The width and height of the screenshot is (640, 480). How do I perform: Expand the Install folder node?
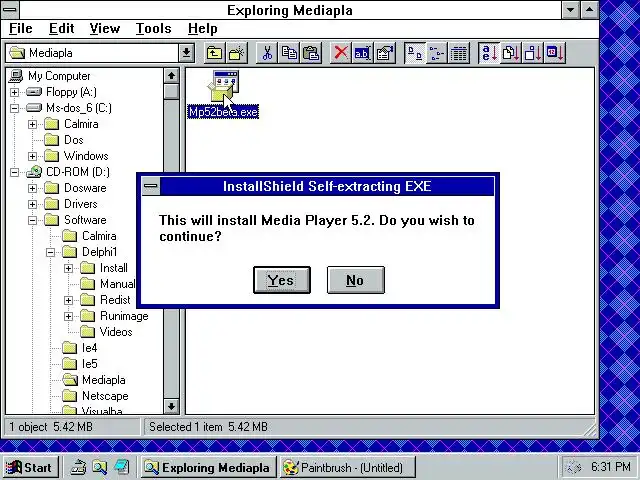[x=68, y=268]
